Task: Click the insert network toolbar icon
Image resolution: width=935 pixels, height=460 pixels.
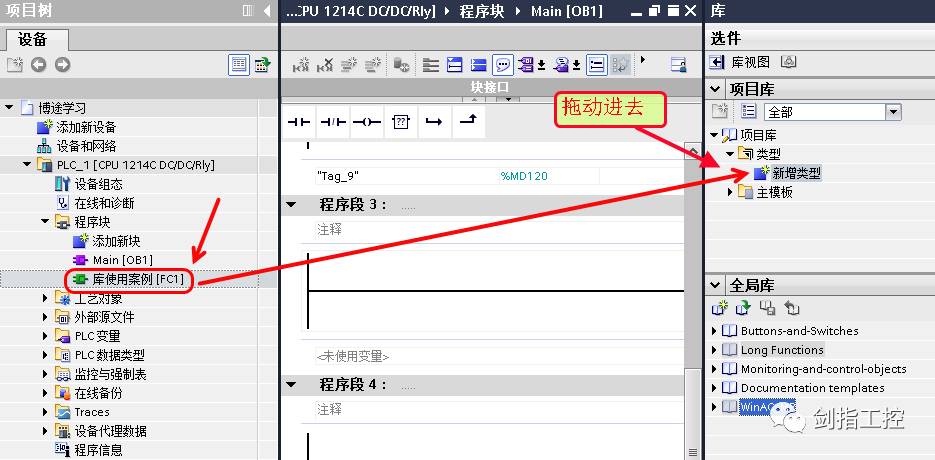Action: click(x=301, y=64)
